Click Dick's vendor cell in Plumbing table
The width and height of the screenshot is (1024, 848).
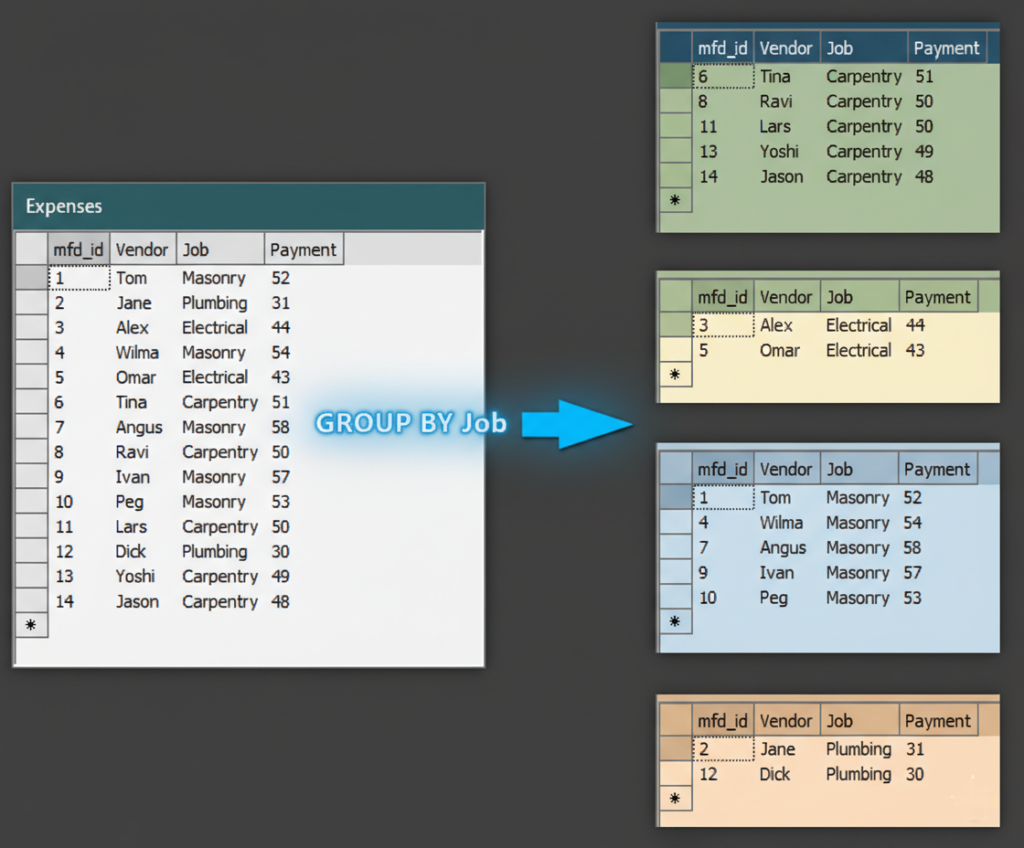pyautogui.click(x=775, y=774)
